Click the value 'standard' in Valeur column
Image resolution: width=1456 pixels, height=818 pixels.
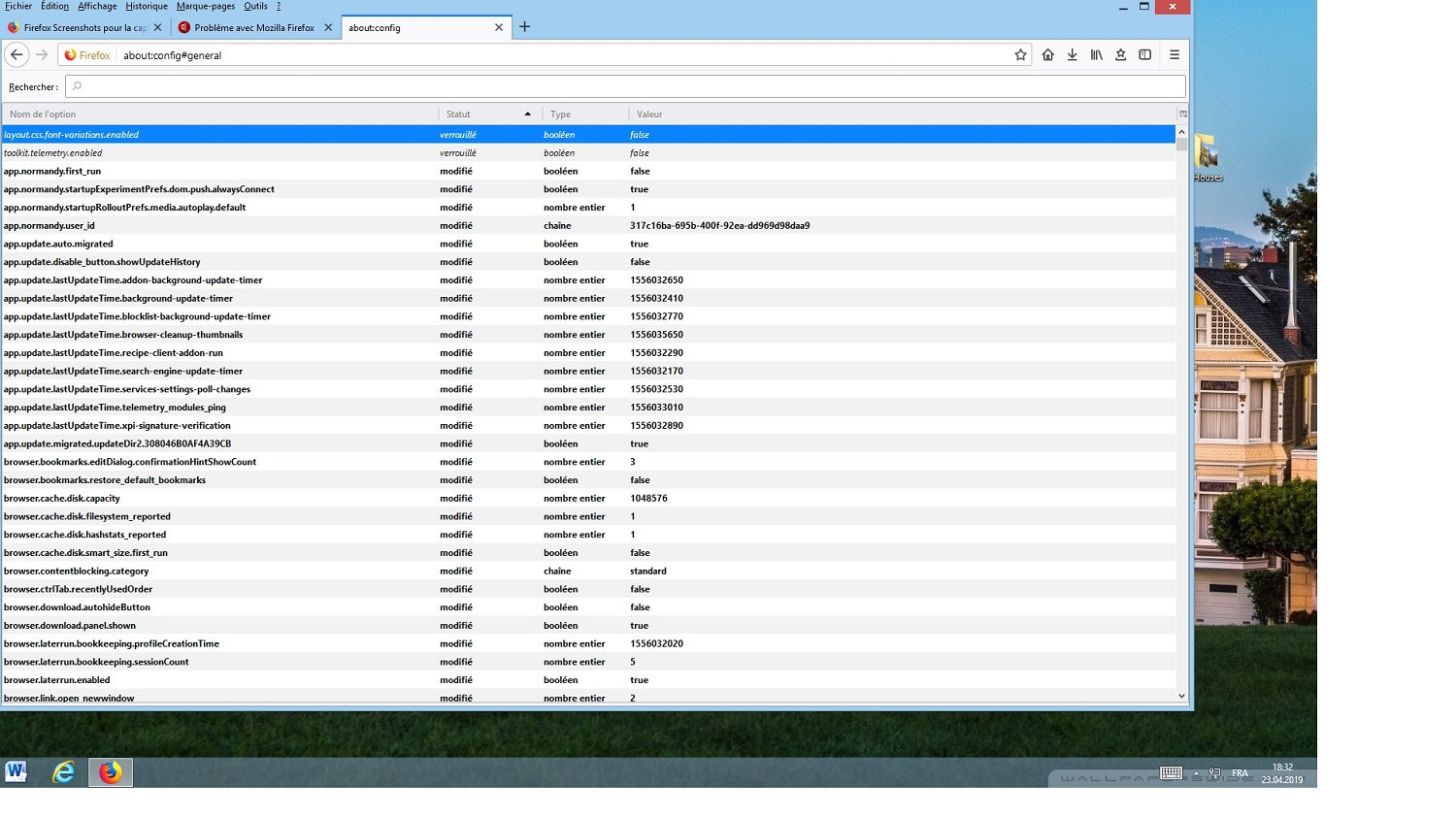[x=648, y=571]
